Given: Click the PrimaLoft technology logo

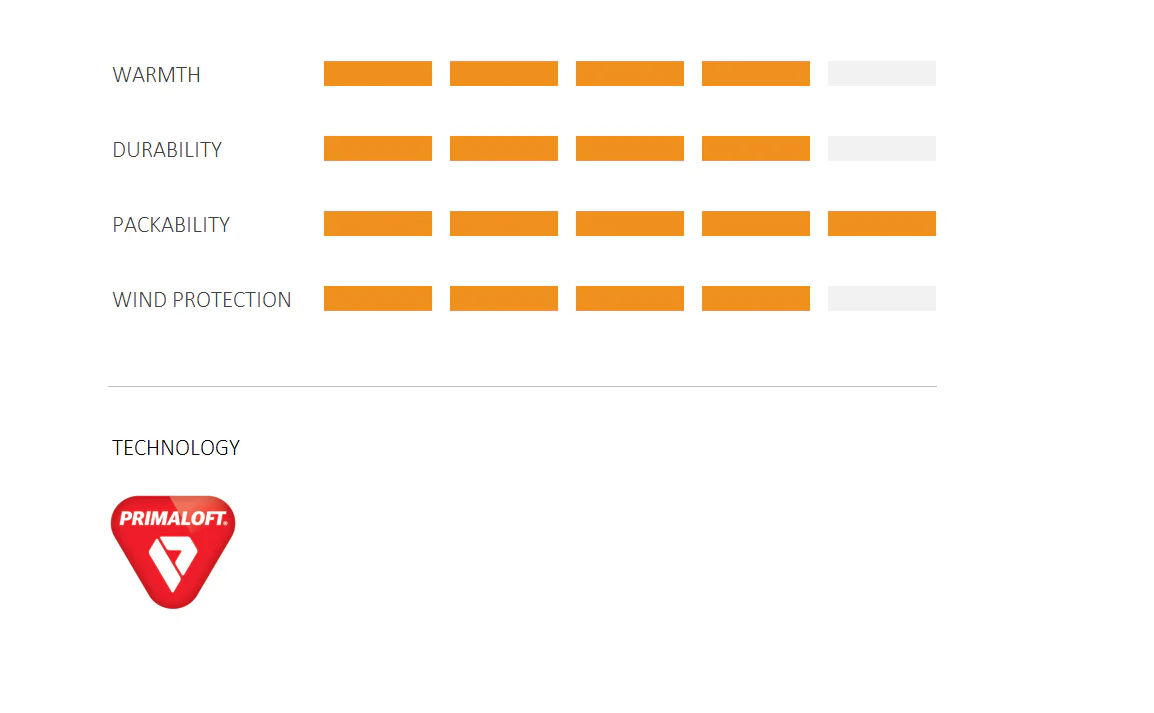Looking at the screenshot, I should [x=173, y=552].
